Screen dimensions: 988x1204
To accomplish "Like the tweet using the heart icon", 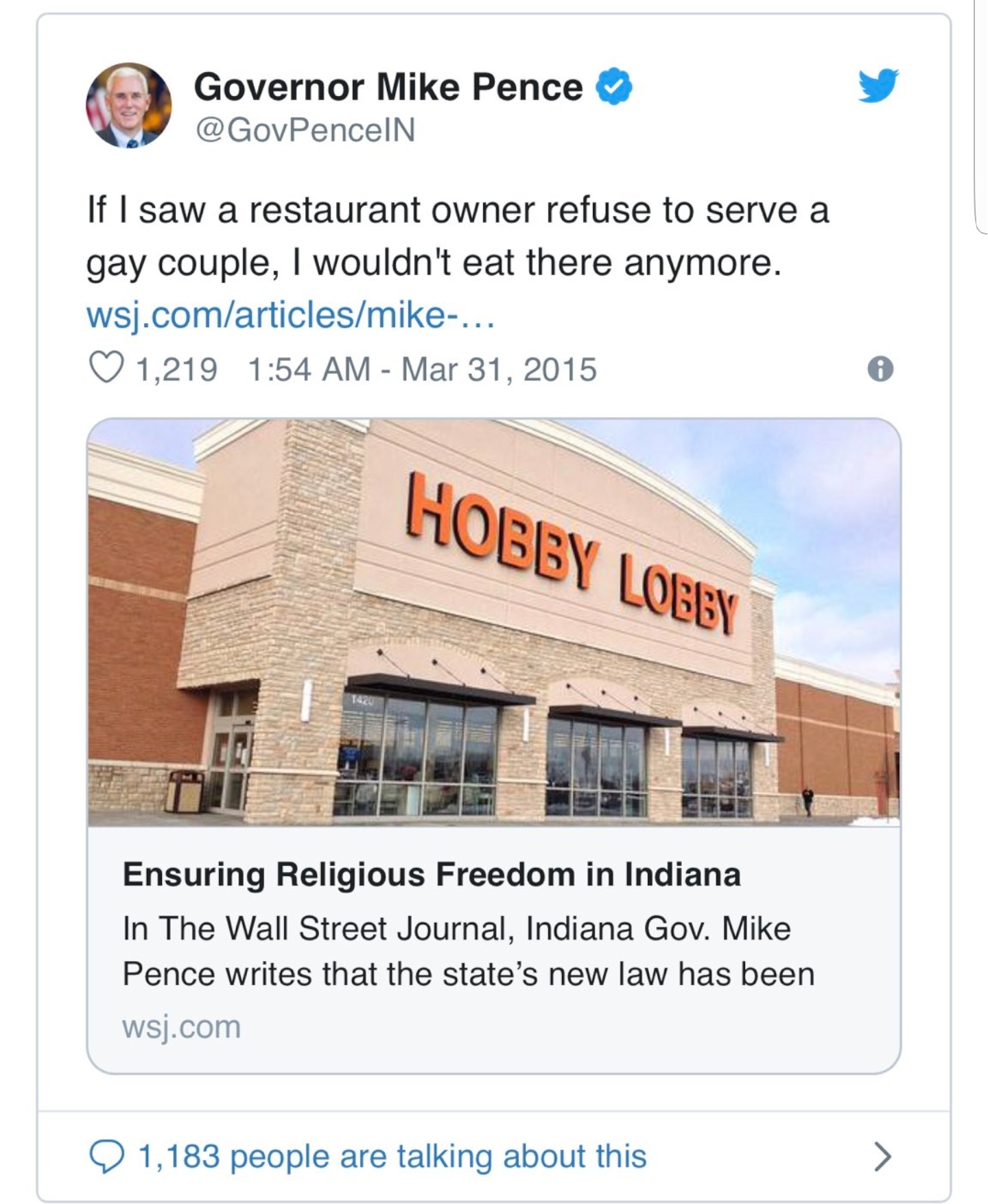I will pyautogui.click(x=107, y=369).
